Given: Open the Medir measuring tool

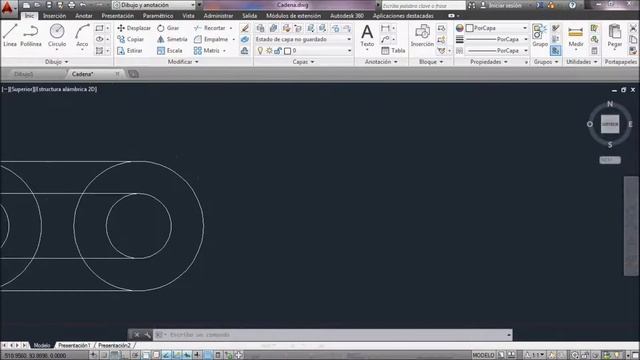Looking at the screenshot, I should (x=576, y=36).
